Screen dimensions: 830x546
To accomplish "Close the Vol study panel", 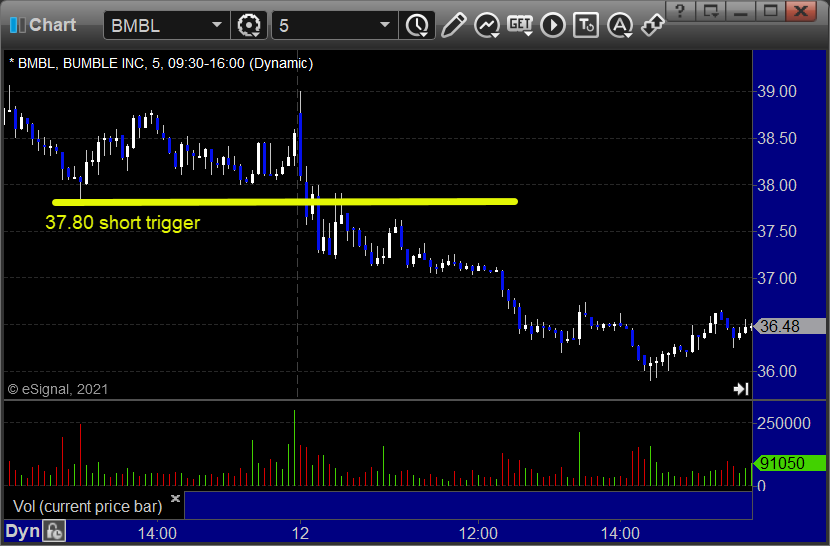I will pyautogui.click(x=176, y=498).
